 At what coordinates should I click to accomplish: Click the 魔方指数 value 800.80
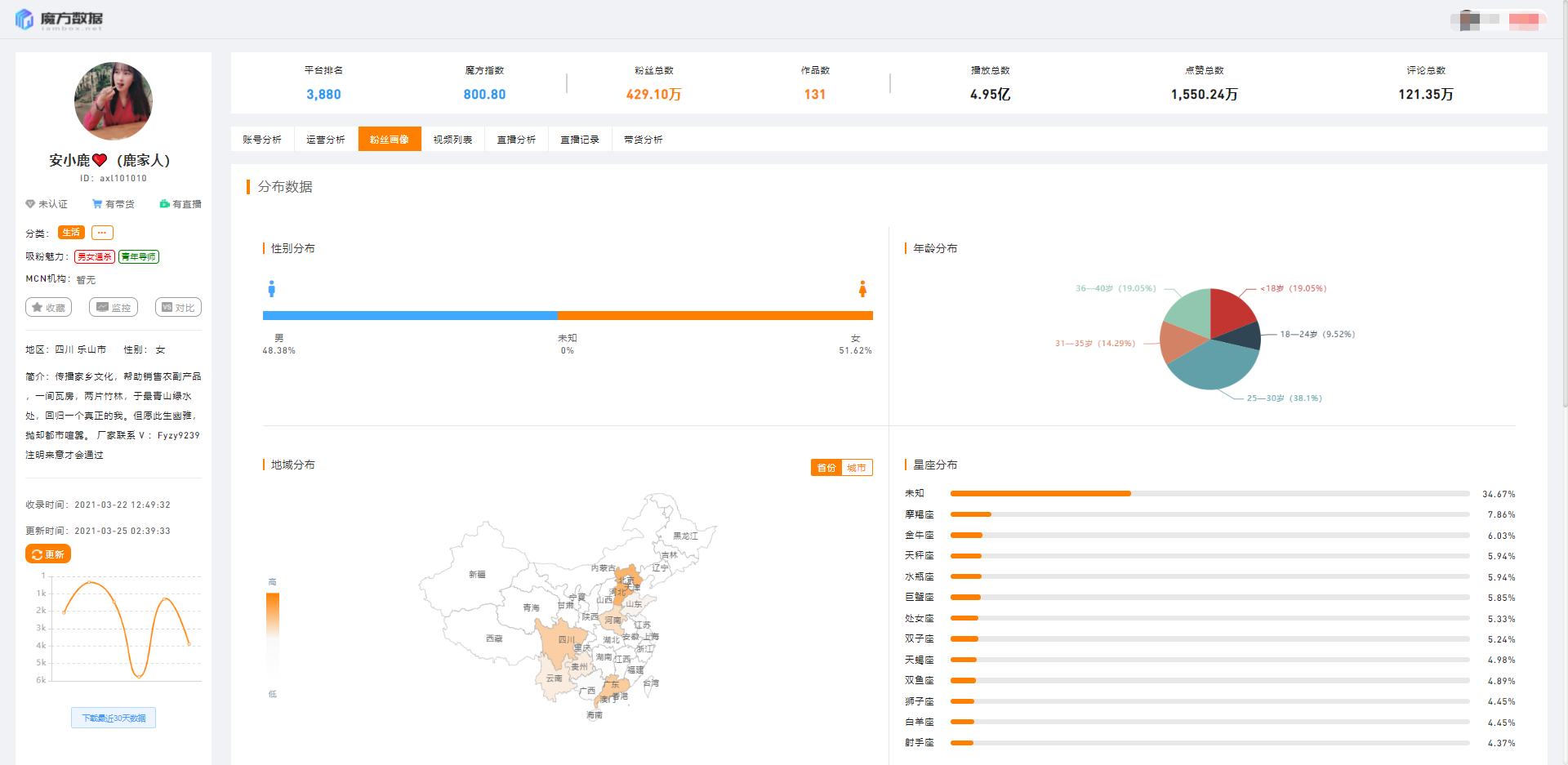484,95
